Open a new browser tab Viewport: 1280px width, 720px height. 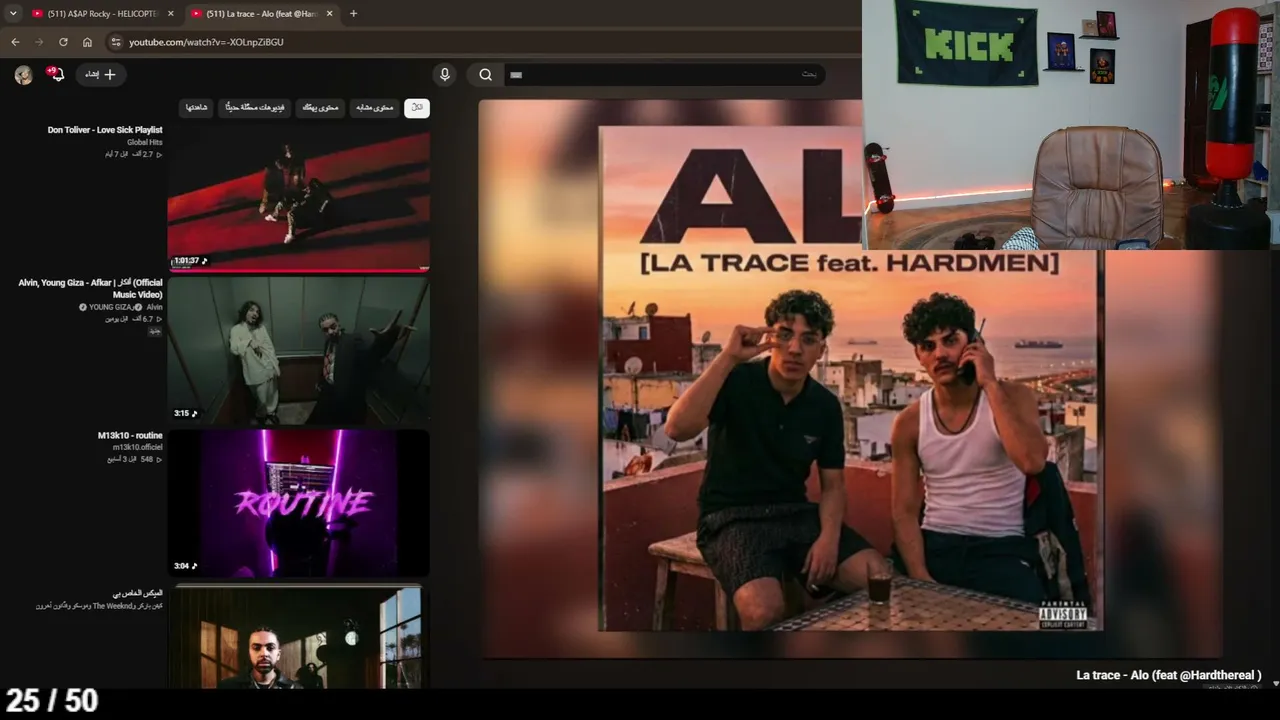tap(353, 14)
